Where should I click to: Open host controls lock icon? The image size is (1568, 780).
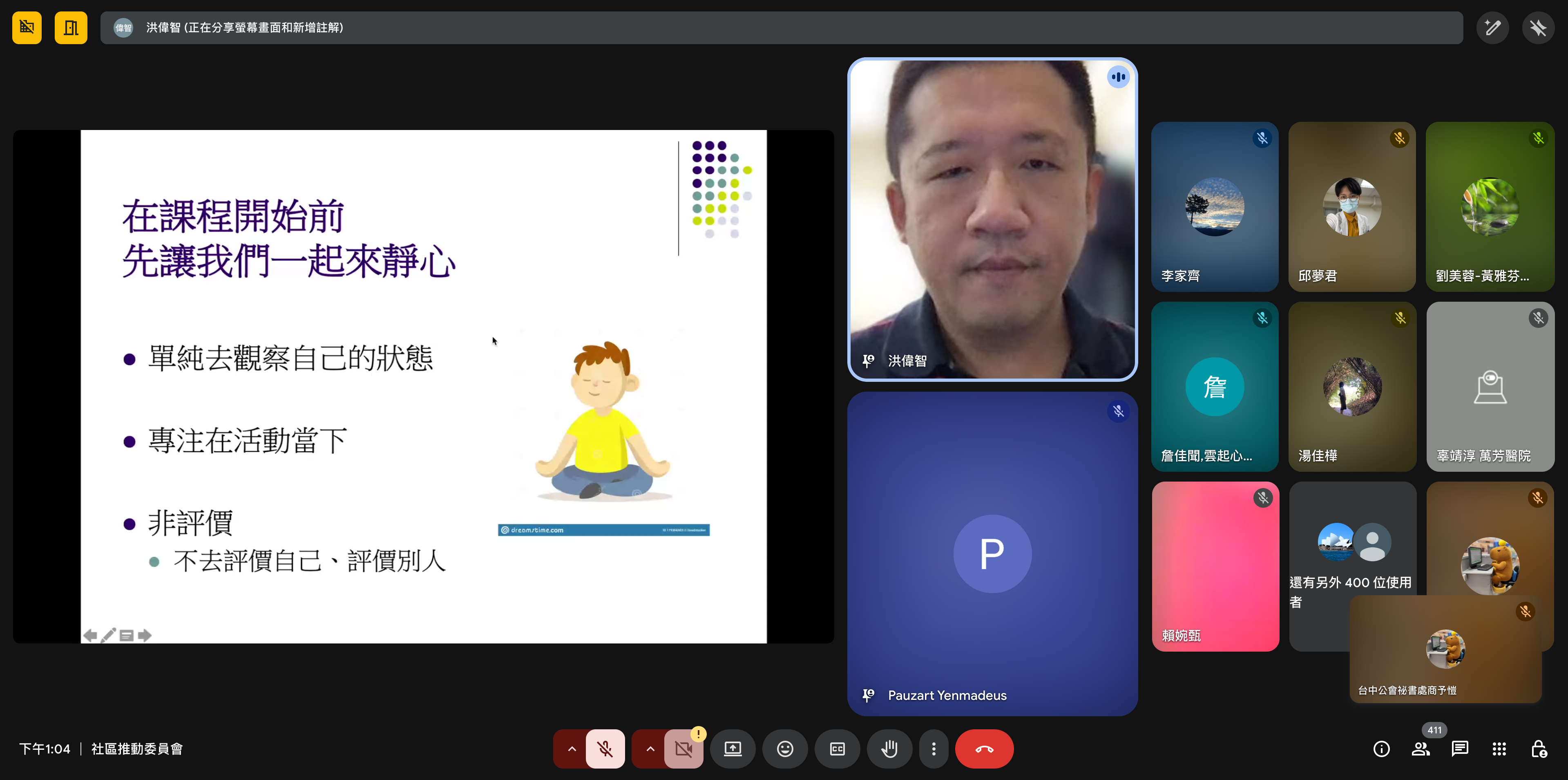[1539, 749]
